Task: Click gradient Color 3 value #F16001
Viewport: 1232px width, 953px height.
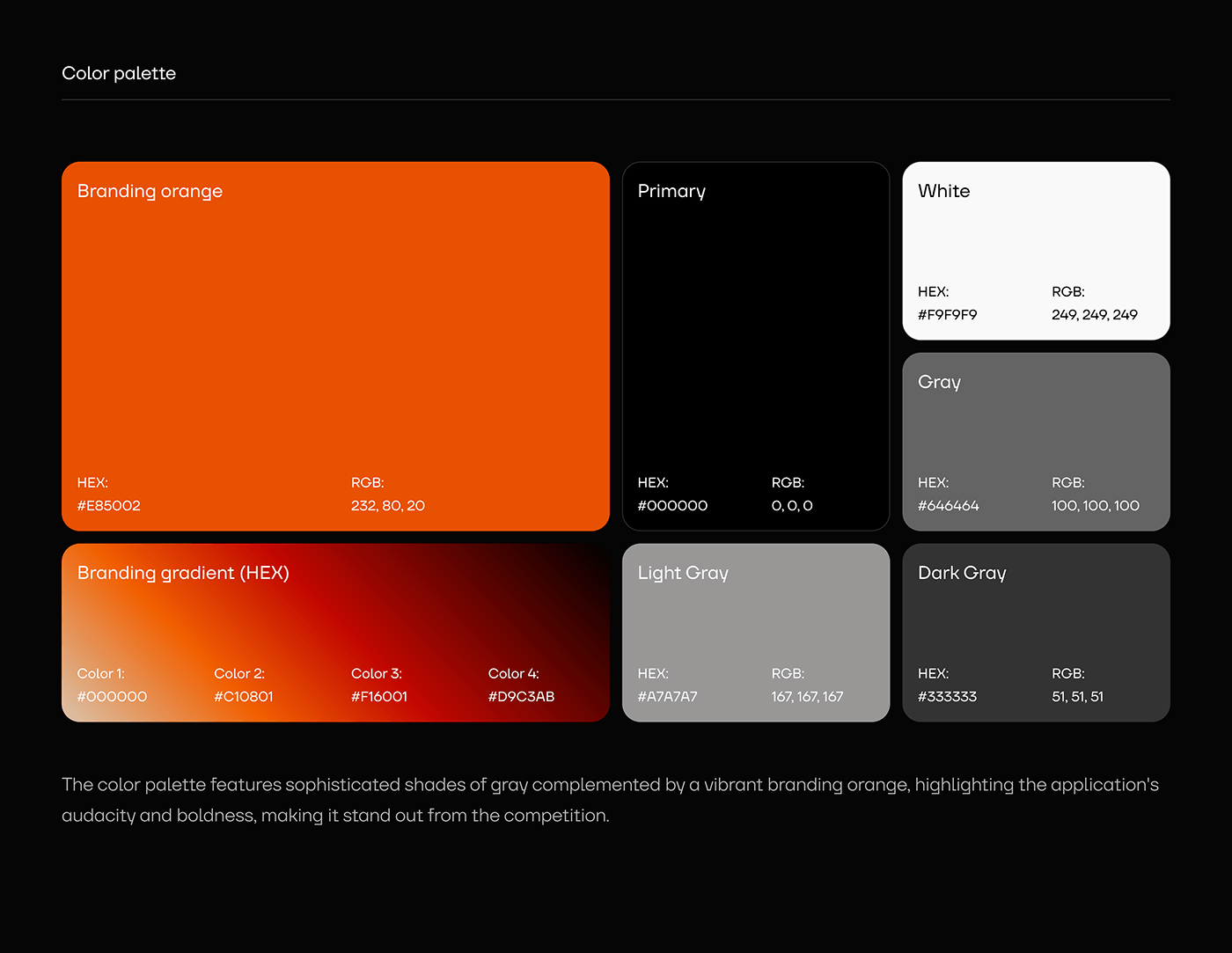Action: tap(379, 697)
